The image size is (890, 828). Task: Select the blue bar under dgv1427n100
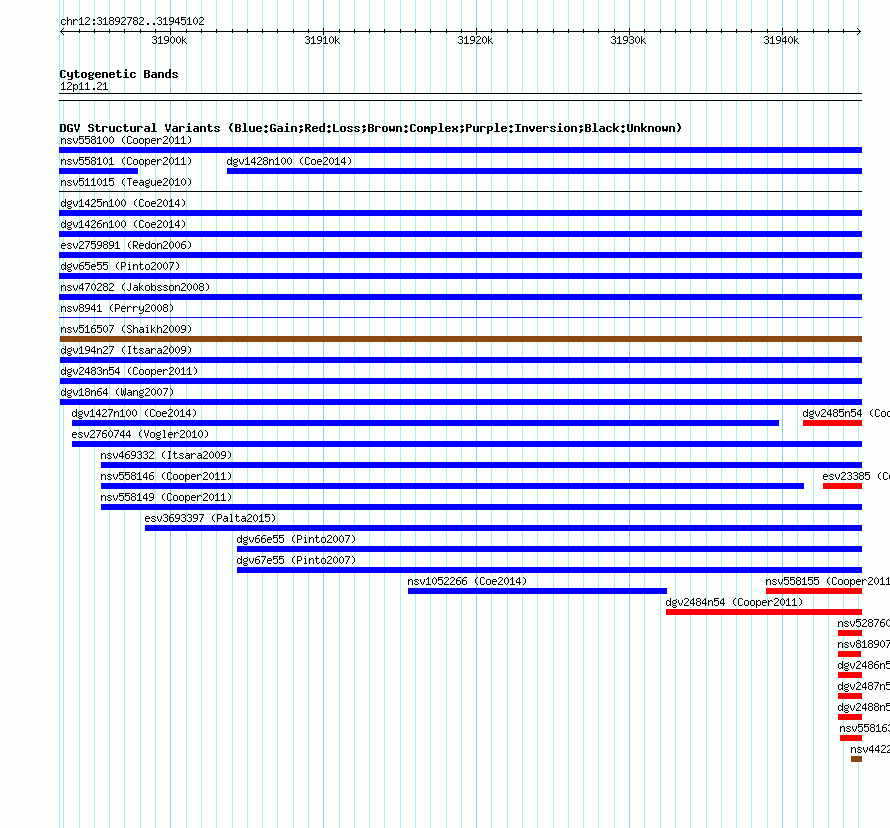425,423
